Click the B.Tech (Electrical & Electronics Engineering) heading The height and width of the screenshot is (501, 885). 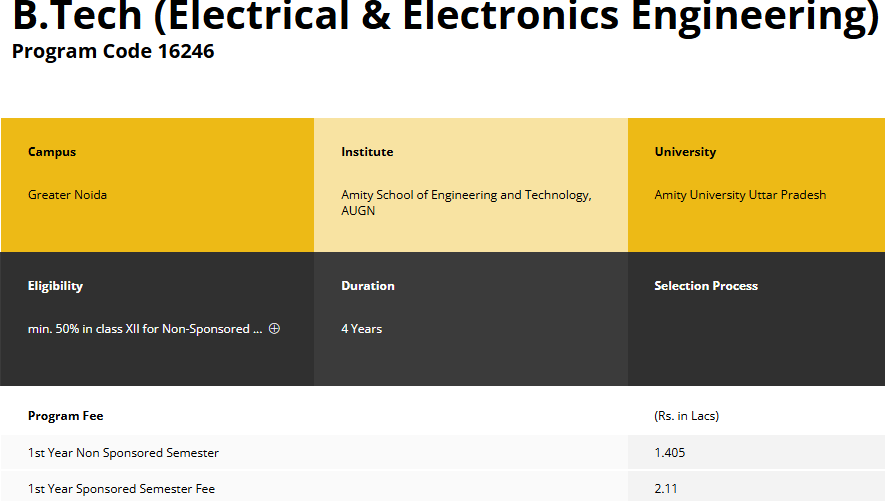(446, 17)
